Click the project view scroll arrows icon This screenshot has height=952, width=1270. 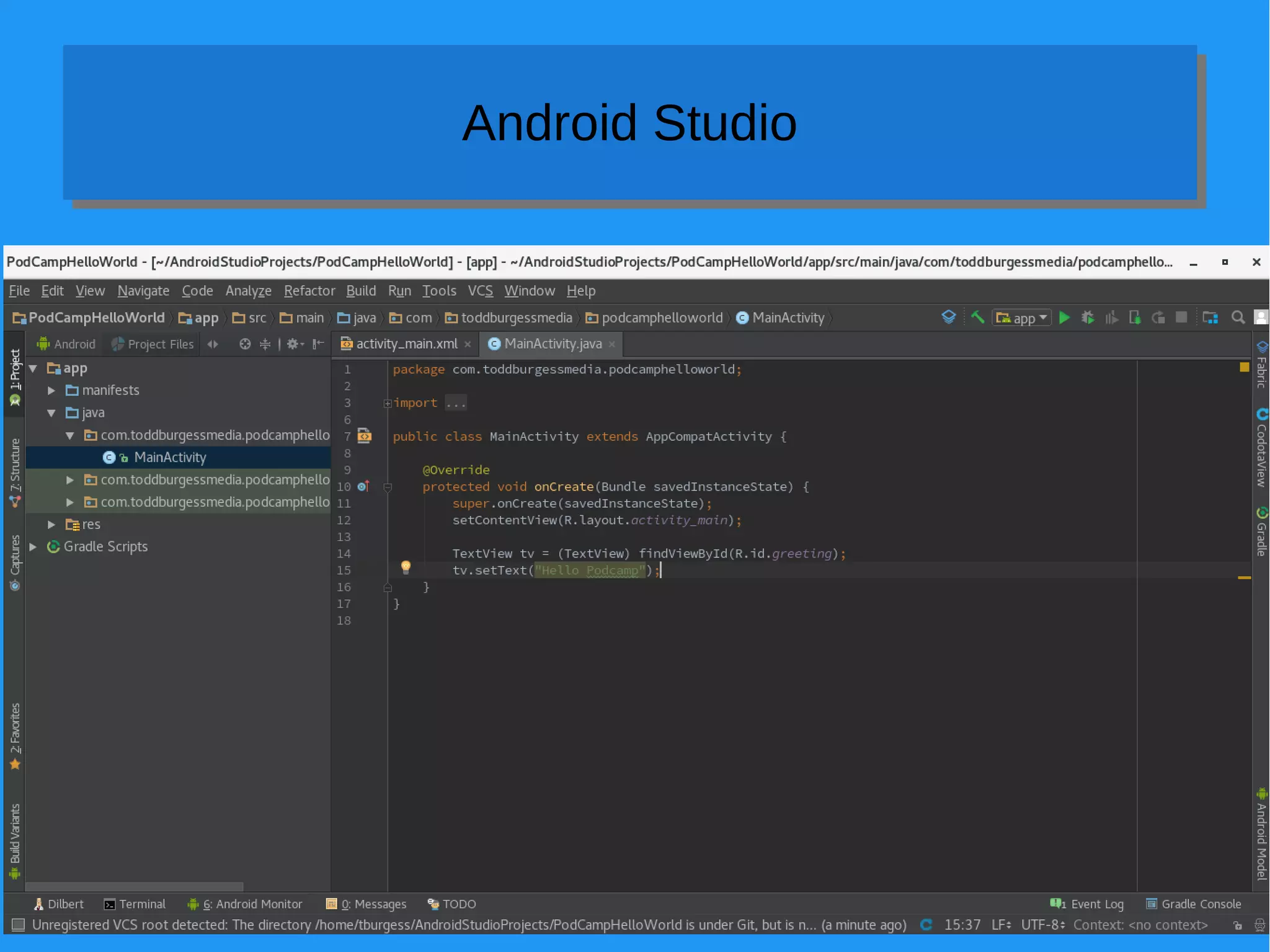coord(213,344)
